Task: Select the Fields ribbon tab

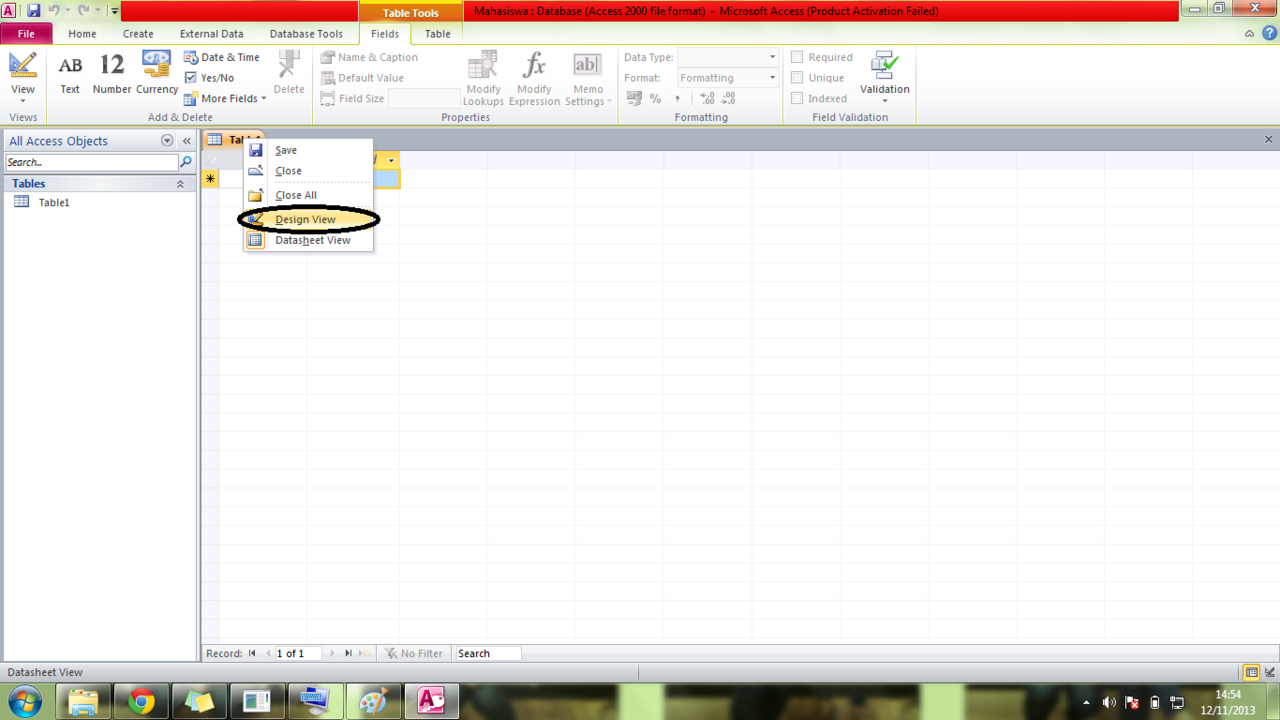Action: pos(385,34)
